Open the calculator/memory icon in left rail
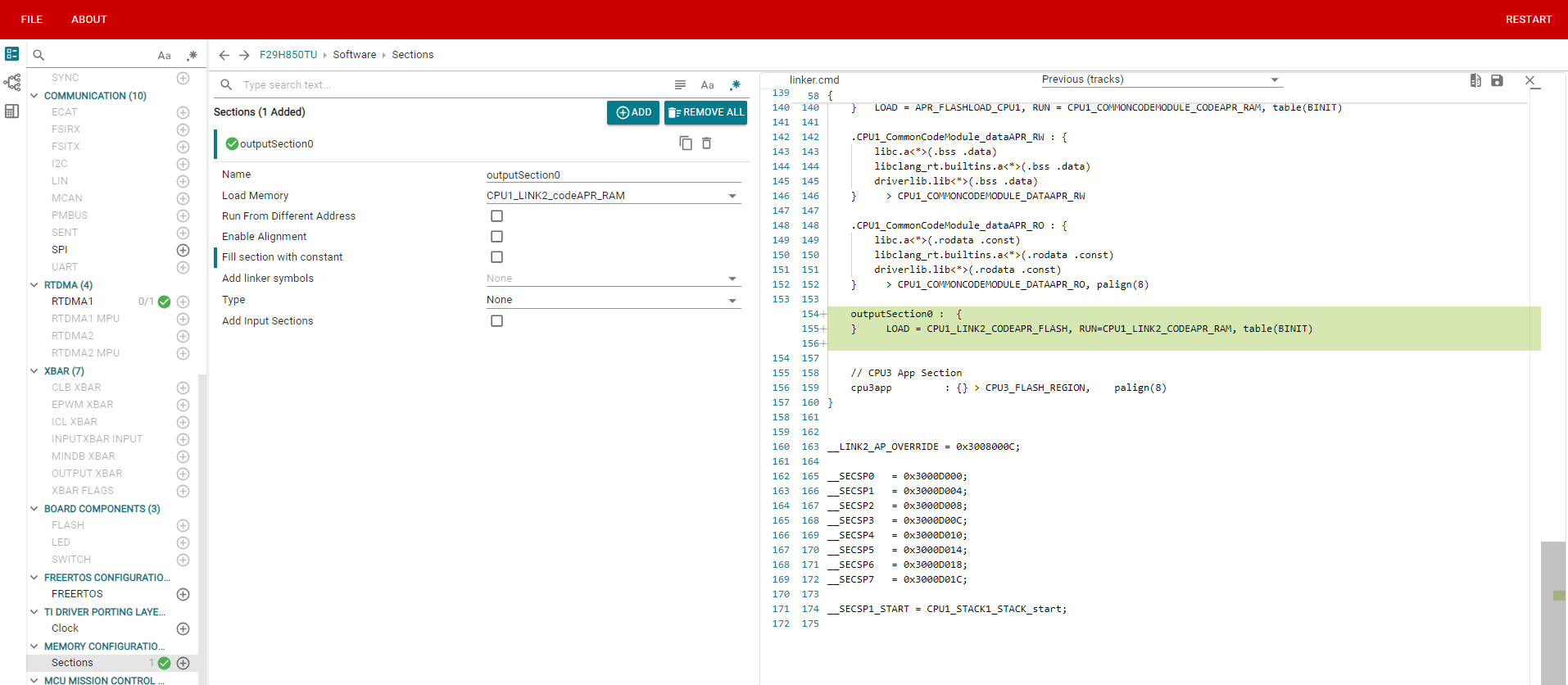Viewport: 1568px width, 685px height. point(12,111)
